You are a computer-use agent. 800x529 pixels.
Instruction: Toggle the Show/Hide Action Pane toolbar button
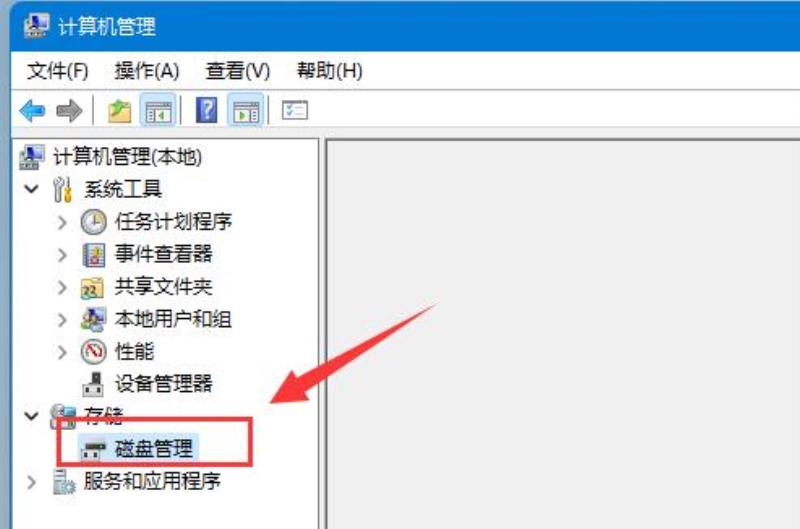(x=246, y=110)
